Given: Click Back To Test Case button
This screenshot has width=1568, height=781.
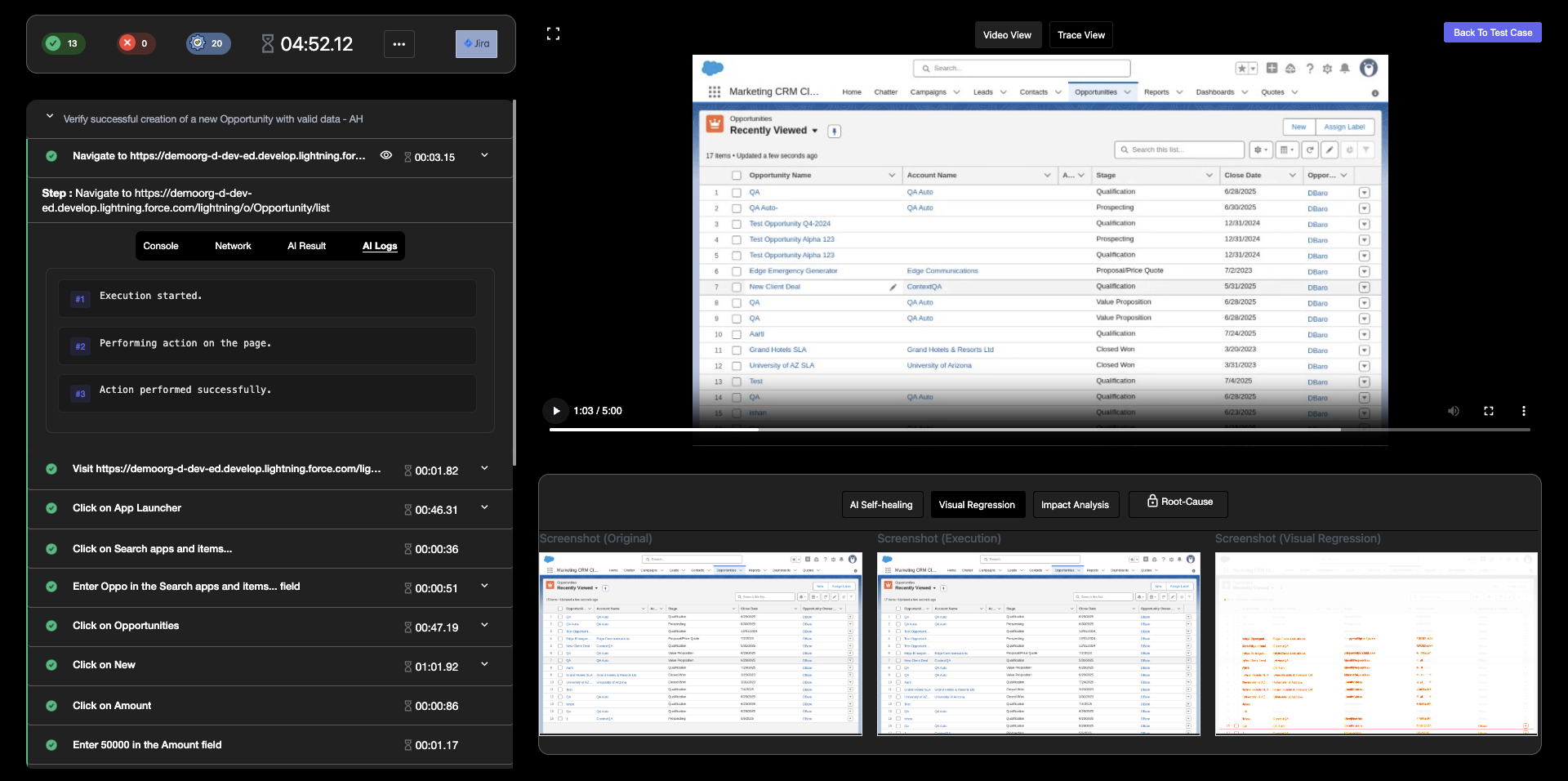Looking at the screenshot, I should point(1492,33).
